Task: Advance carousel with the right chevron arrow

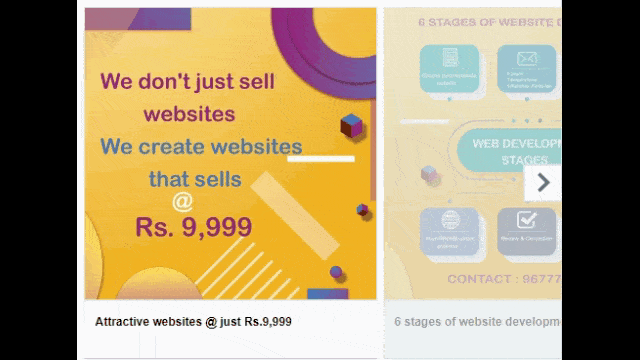Action: [x=543, y=182]
